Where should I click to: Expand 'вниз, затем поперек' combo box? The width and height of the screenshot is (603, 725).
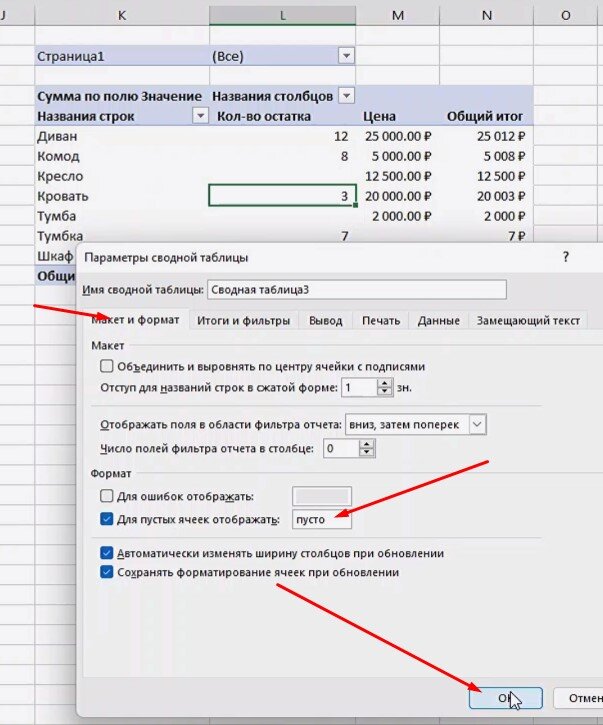coord(477,424)
